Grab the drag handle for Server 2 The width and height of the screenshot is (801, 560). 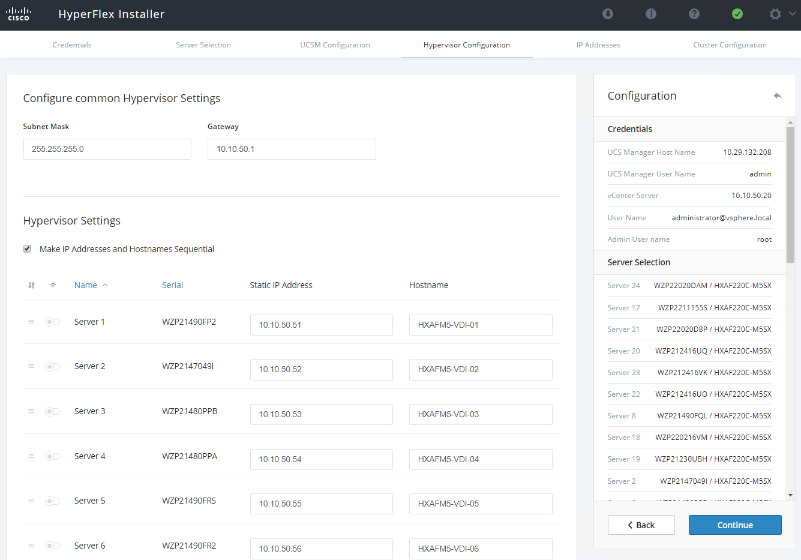click(31, 366)
